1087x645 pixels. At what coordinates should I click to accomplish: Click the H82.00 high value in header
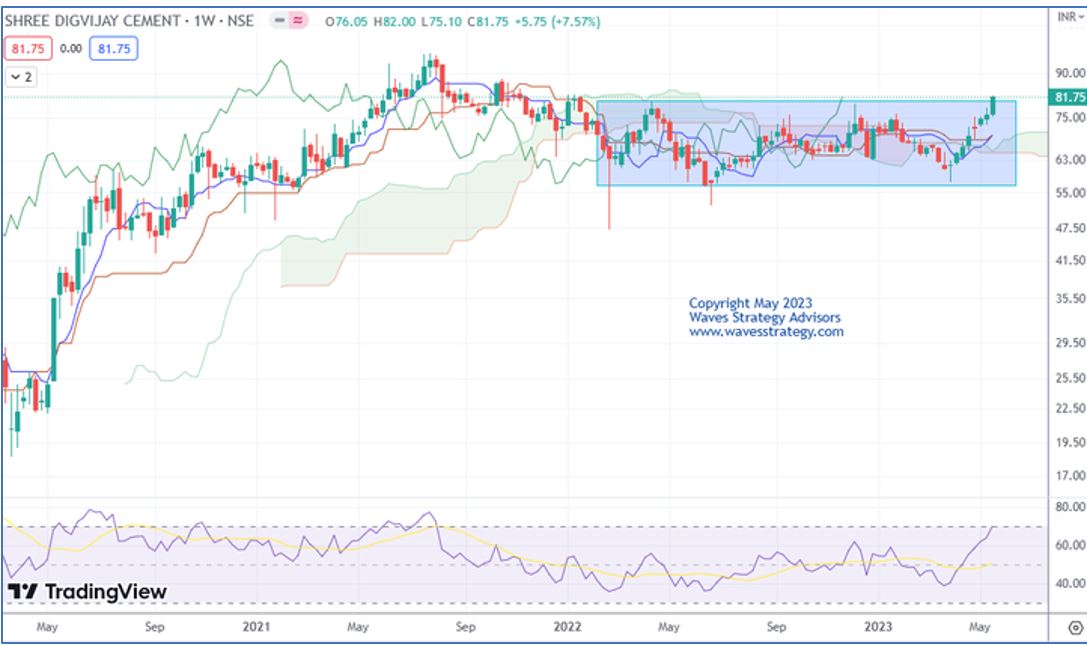point(395,22)
